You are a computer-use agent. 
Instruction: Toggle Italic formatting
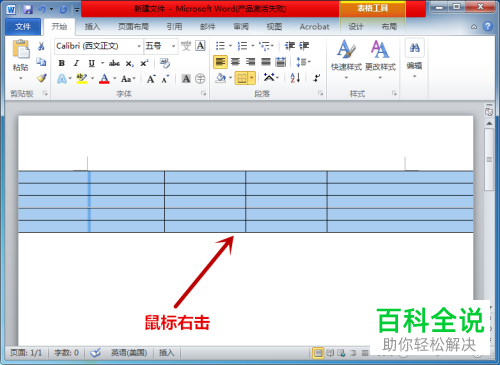click(x=76, y=63)
